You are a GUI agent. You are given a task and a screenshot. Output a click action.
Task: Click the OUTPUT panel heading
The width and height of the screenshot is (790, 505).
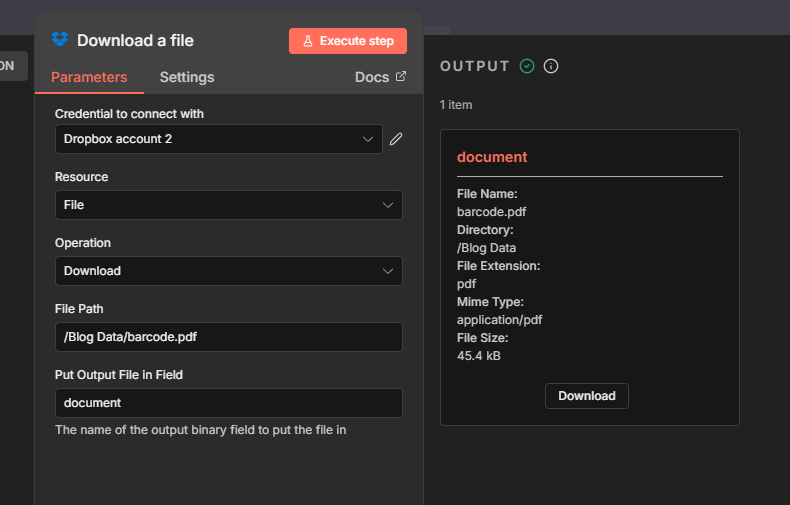click(475, 66)
